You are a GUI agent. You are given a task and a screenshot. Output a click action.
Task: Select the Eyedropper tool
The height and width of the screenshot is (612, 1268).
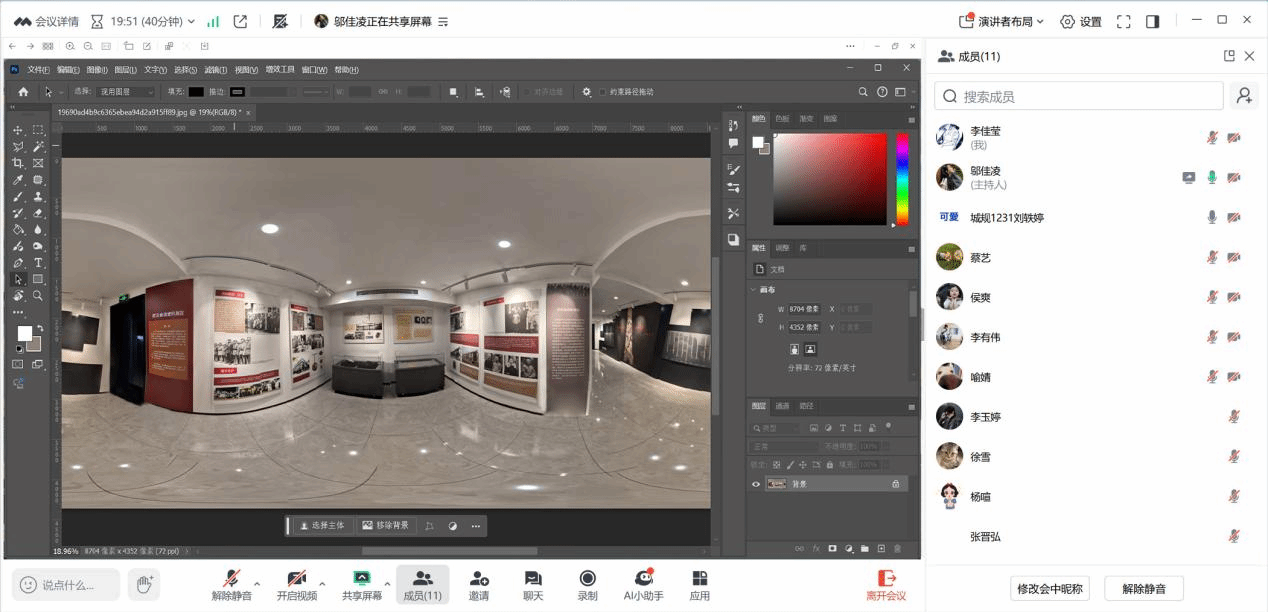18,180
